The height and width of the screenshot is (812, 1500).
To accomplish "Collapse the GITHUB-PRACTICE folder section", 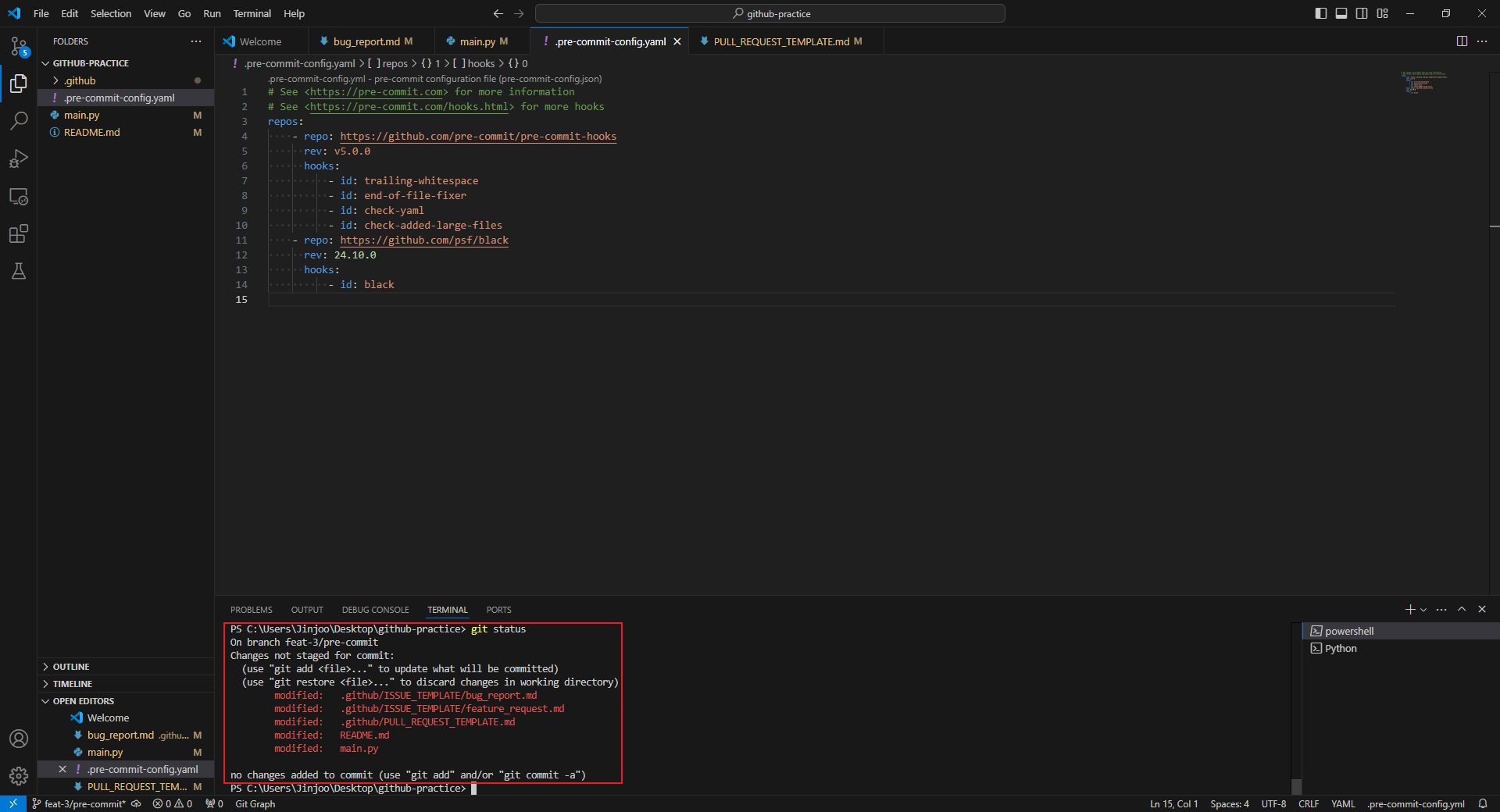I will pyautogui.click(x=126, y=63).
